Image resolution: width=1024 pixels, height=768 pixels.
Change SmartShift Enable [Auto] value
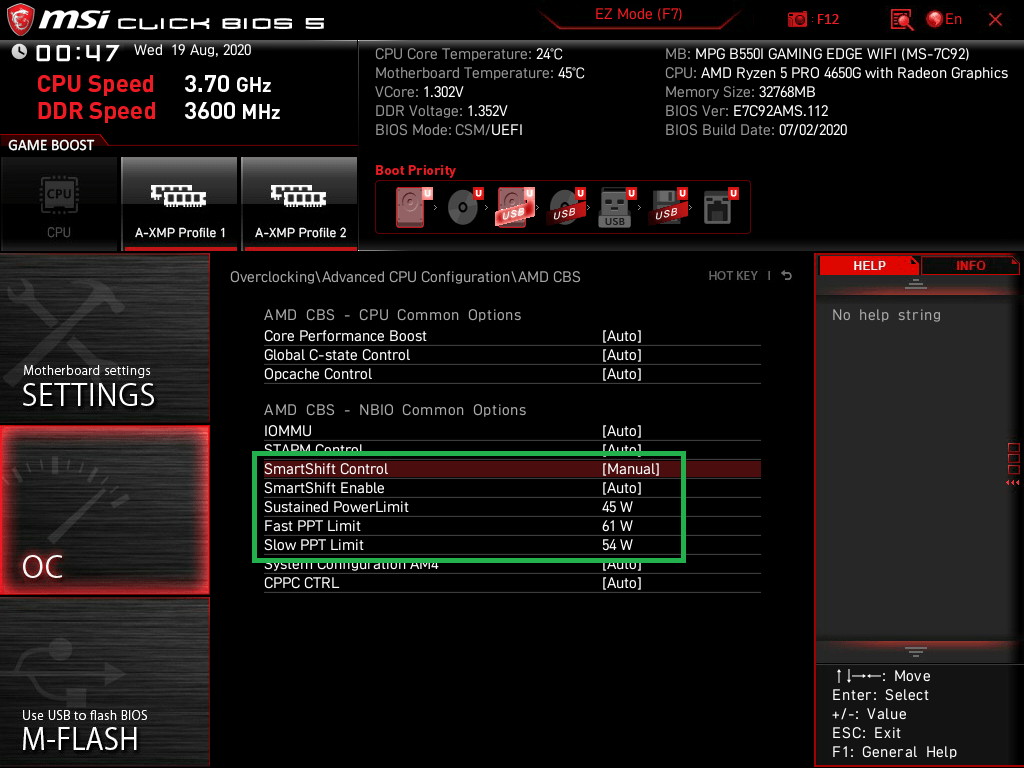[x=622, y=488]
